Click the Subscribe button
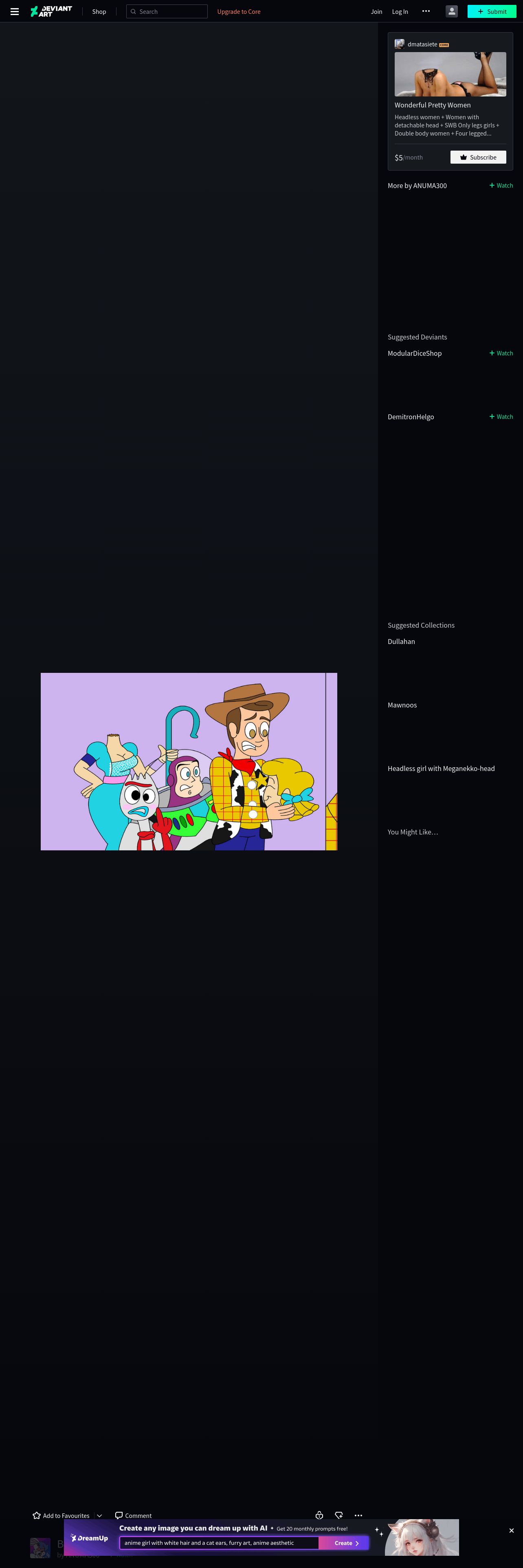Viewport: 523px width, 1568px height. click(x=478, y=158)
